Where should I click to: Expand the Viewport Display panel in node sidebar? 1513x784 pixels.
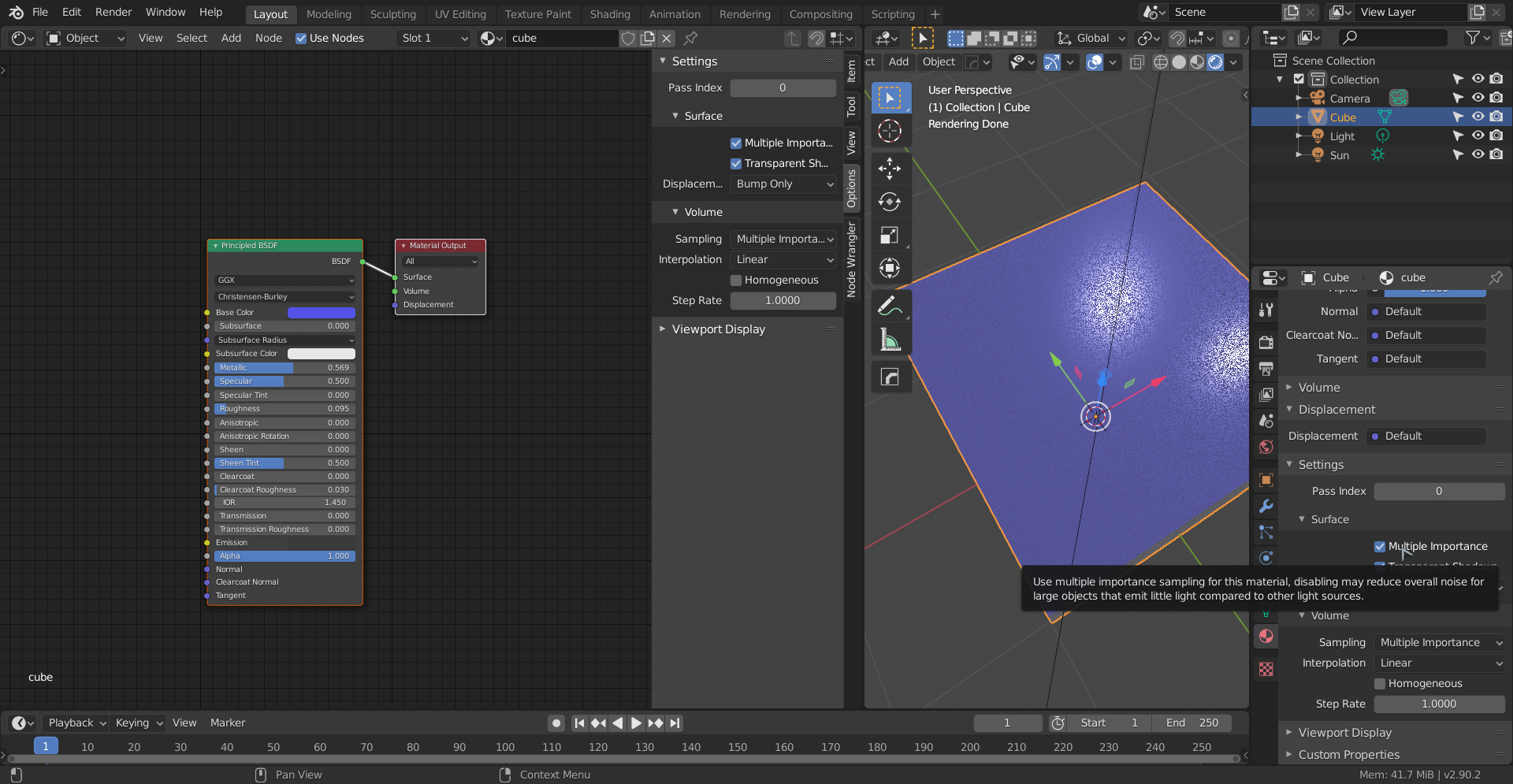718,329
